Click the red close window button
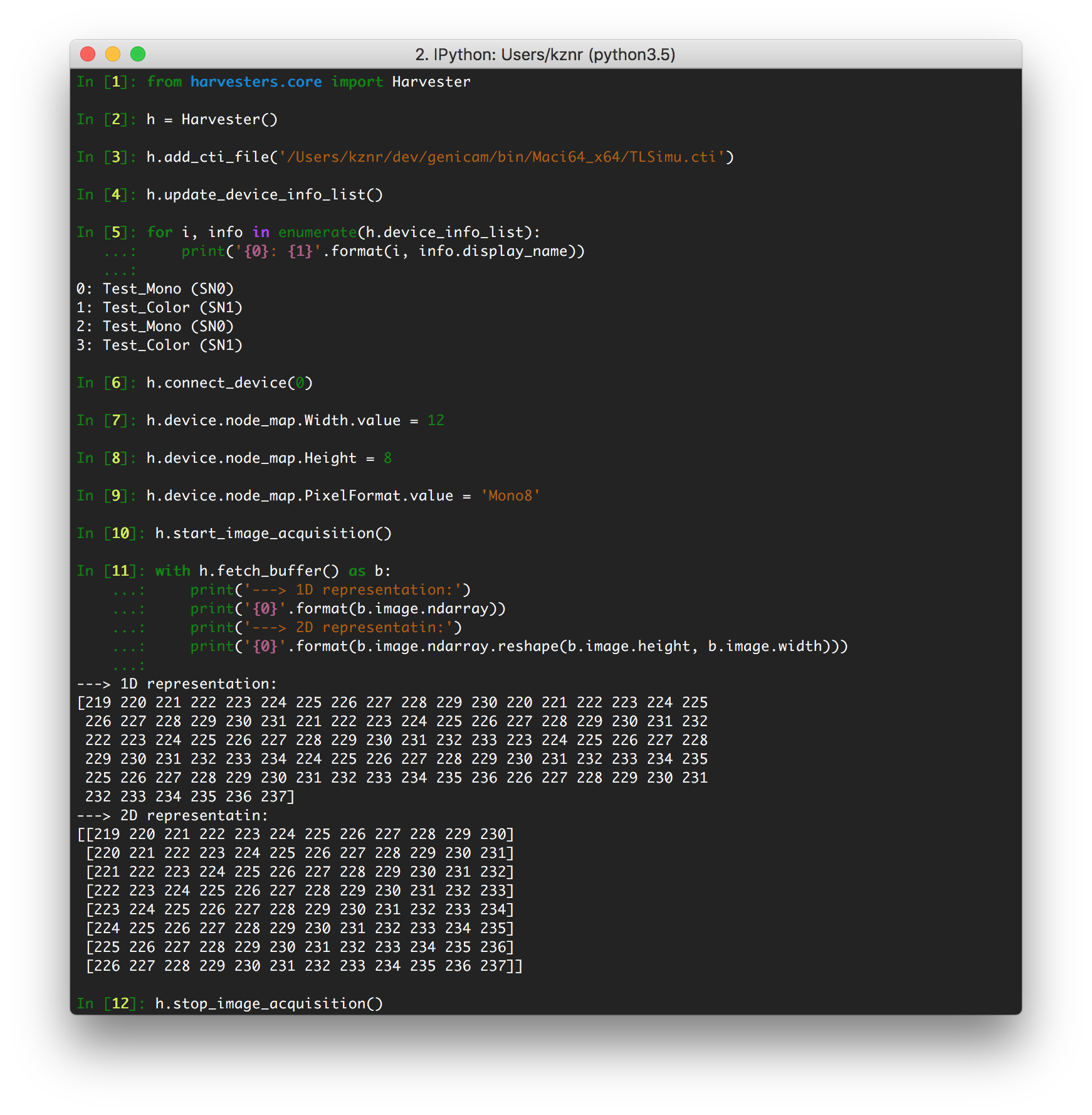Screen dimensions: 1092x1115 pos(88,55)
